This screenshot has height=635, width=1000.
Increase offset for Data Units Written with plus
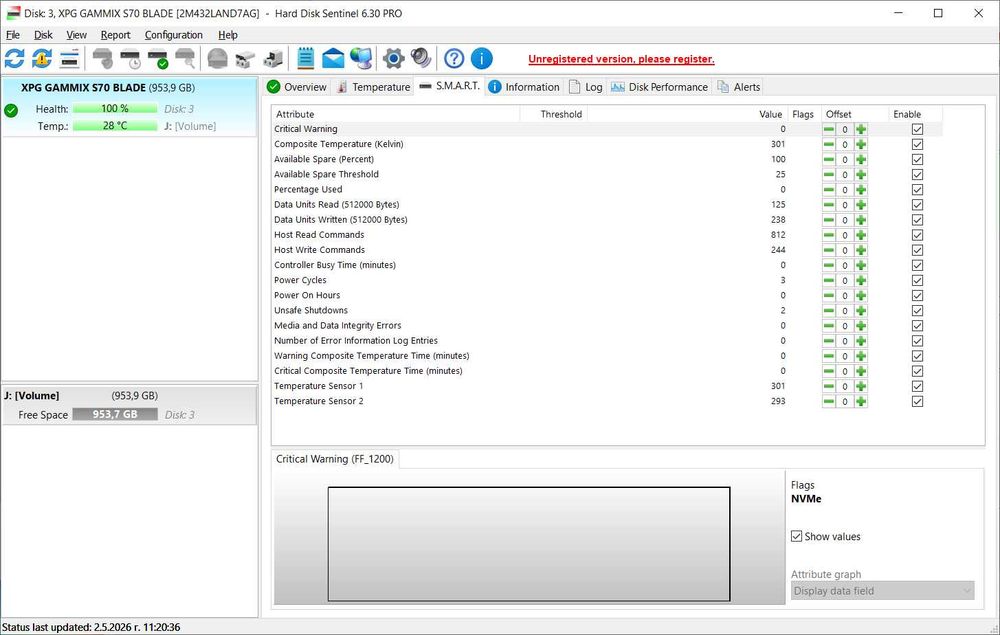[861, 220]
